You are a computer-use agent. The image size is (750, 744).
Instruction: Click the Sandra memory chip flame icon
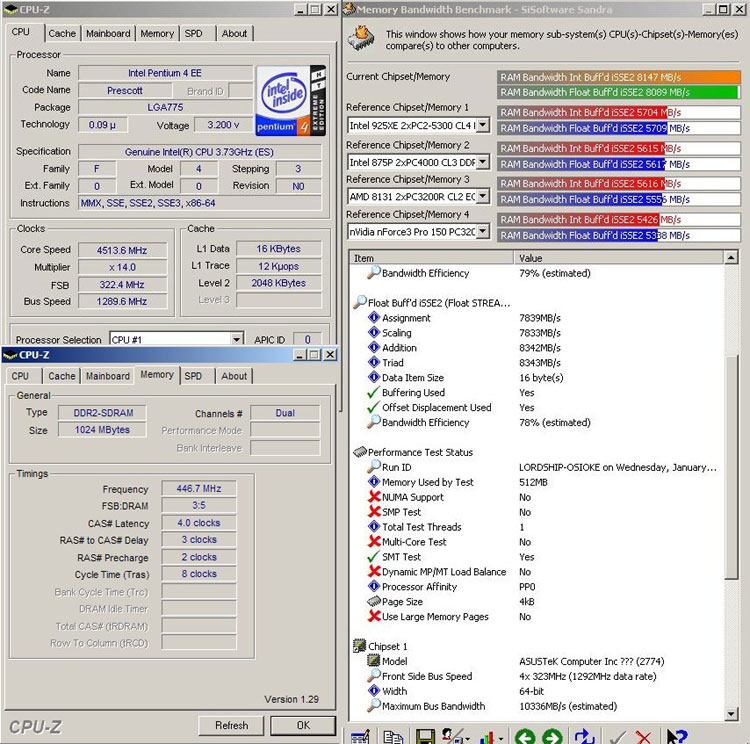coord(362,39)
